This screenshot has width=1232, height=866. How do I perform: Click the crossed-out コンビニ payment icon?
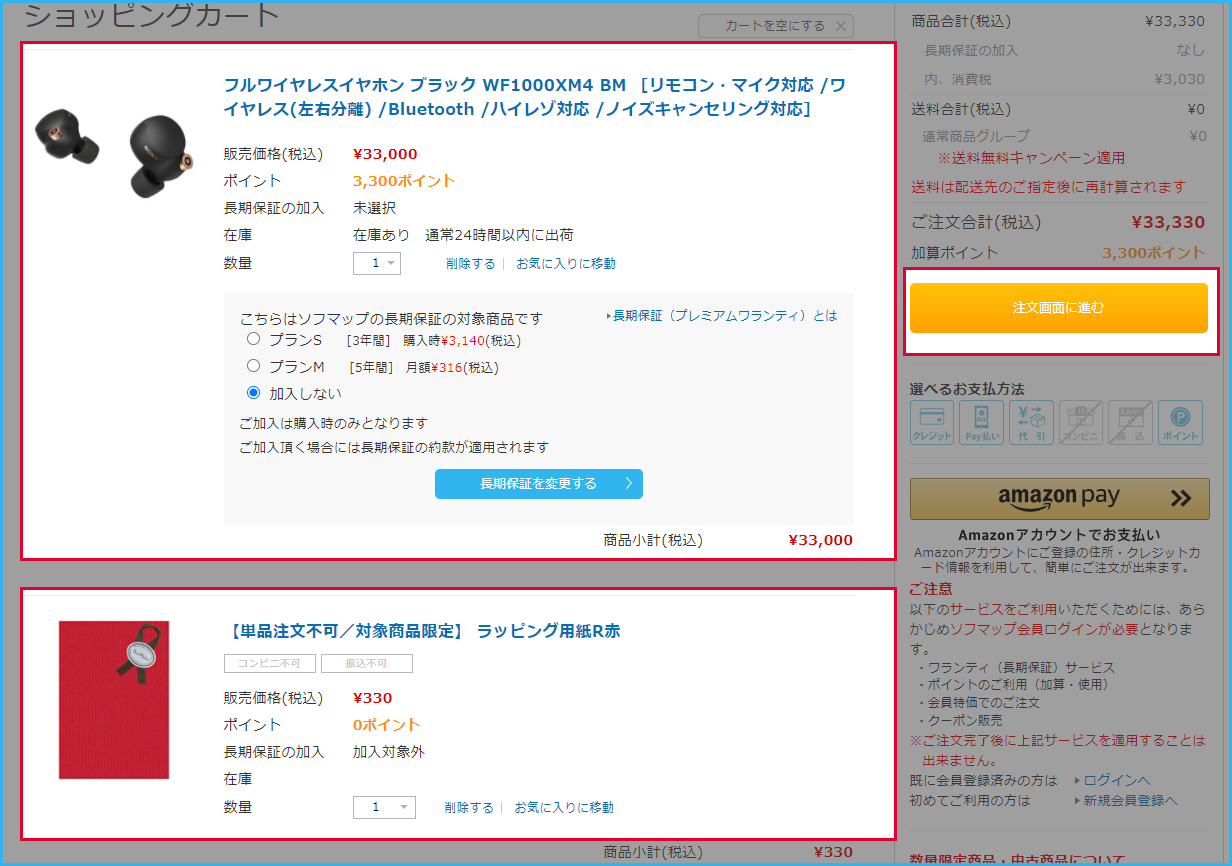1081,423
